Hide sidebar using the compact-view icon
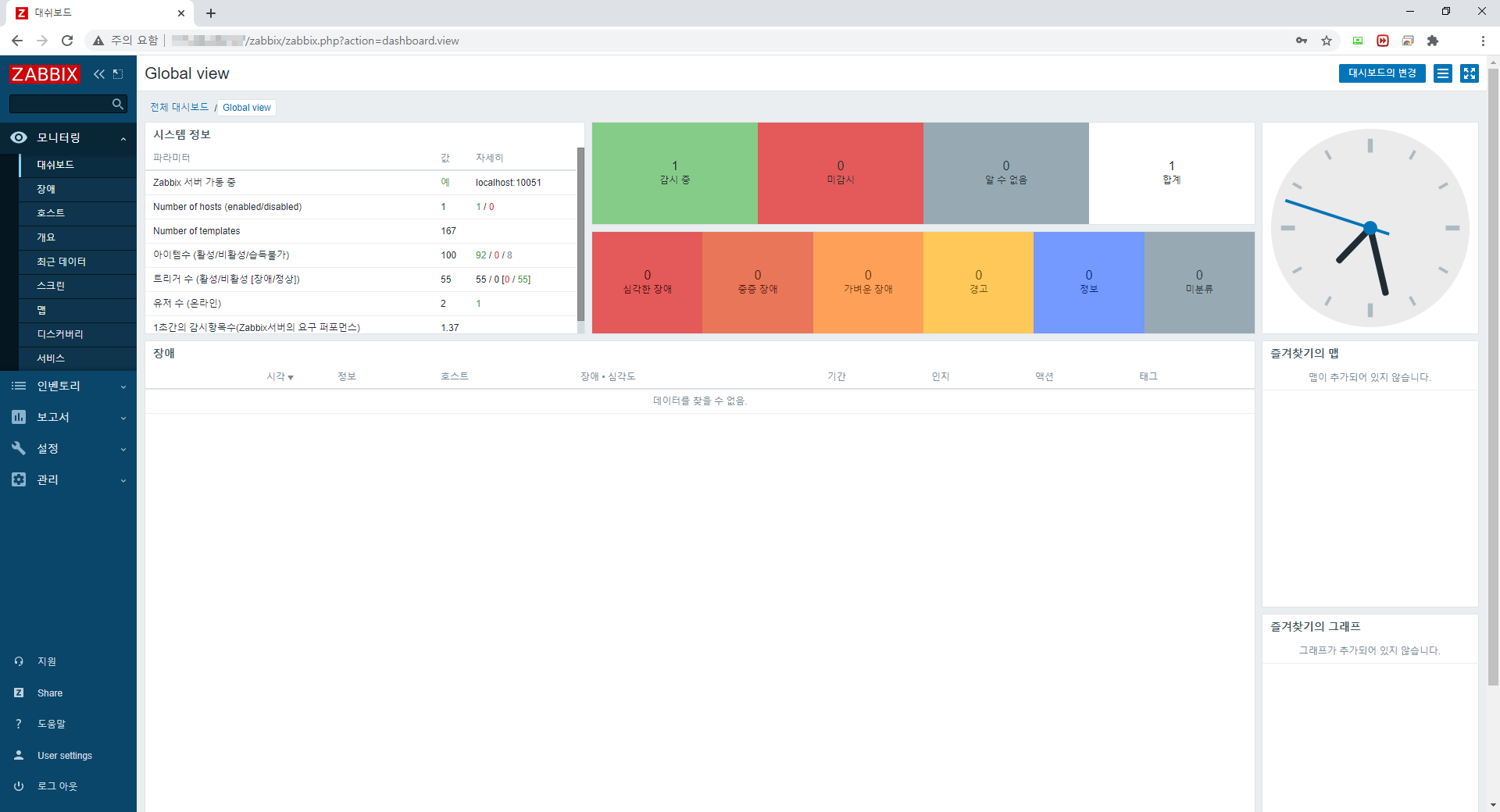Screen dimensions: 1500x812 pos(118,74)
